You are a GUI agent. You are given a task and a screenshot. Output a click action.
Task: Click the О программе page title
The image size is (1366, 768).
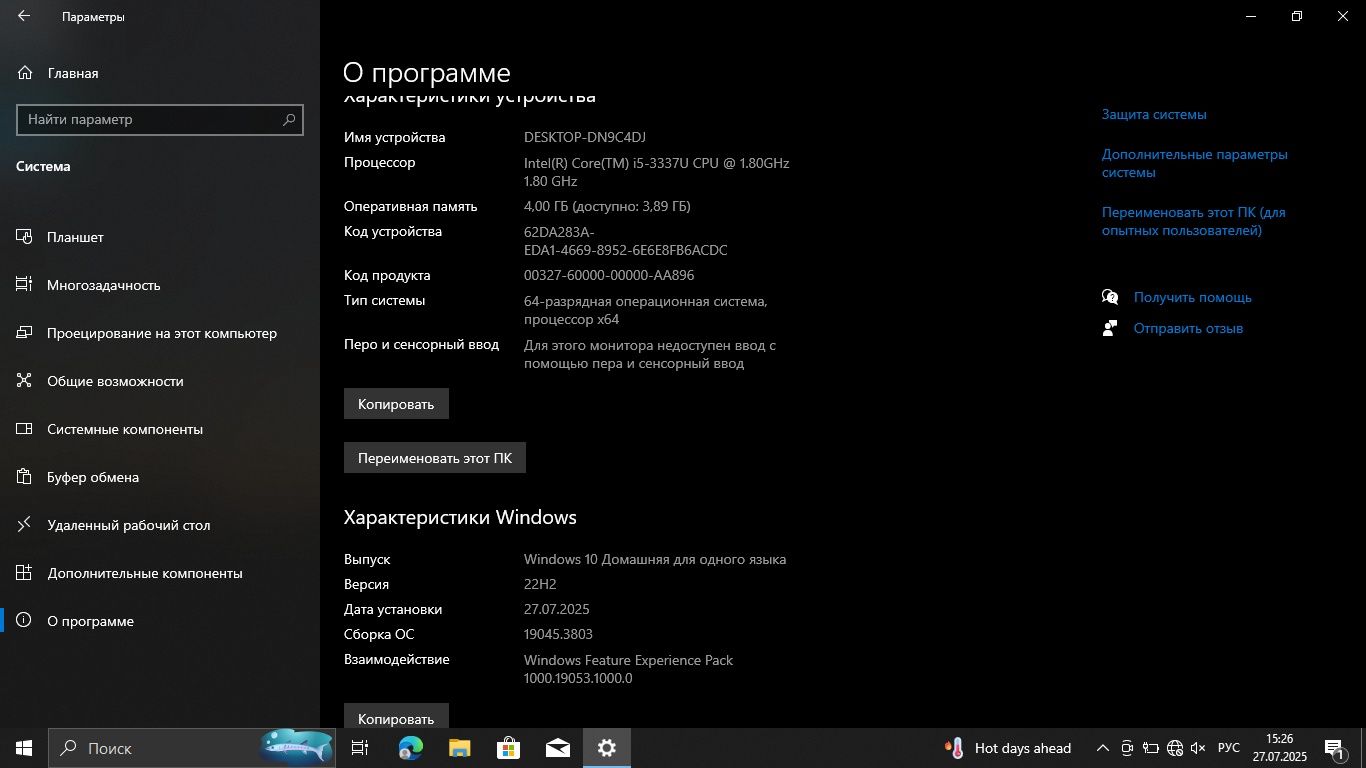(427, 73)
